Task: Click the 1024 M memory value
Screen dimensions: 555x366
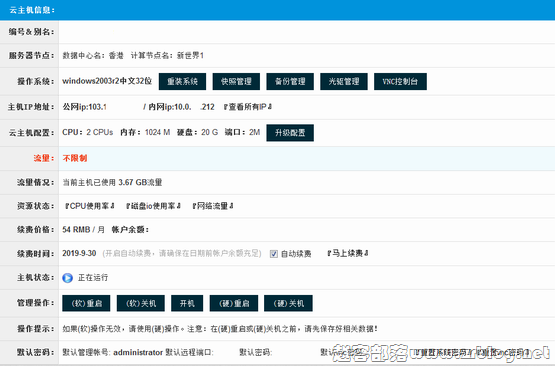Action: pos(158,132)
